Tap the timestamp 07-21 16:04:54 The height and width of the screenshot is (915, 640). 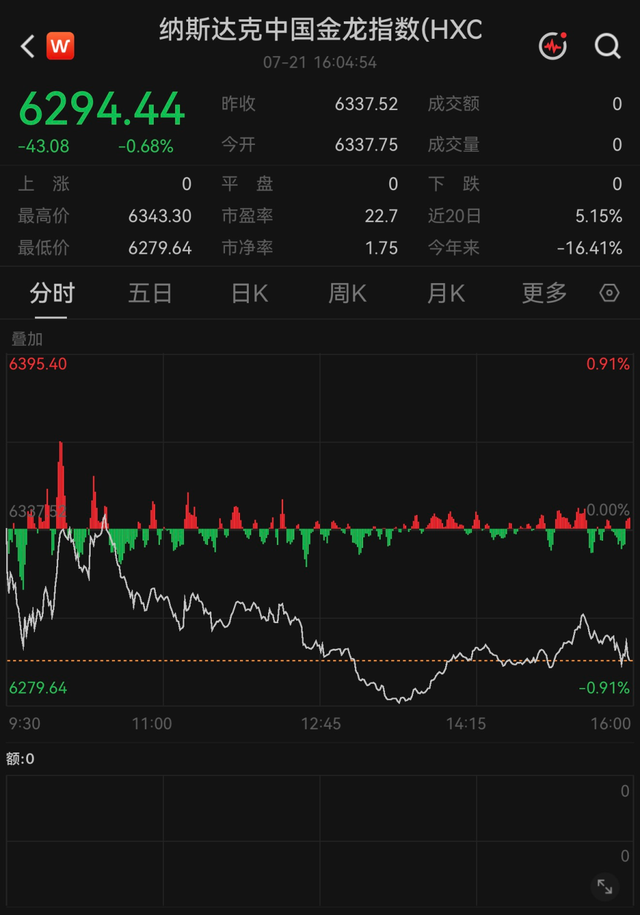tap(320, 62)
